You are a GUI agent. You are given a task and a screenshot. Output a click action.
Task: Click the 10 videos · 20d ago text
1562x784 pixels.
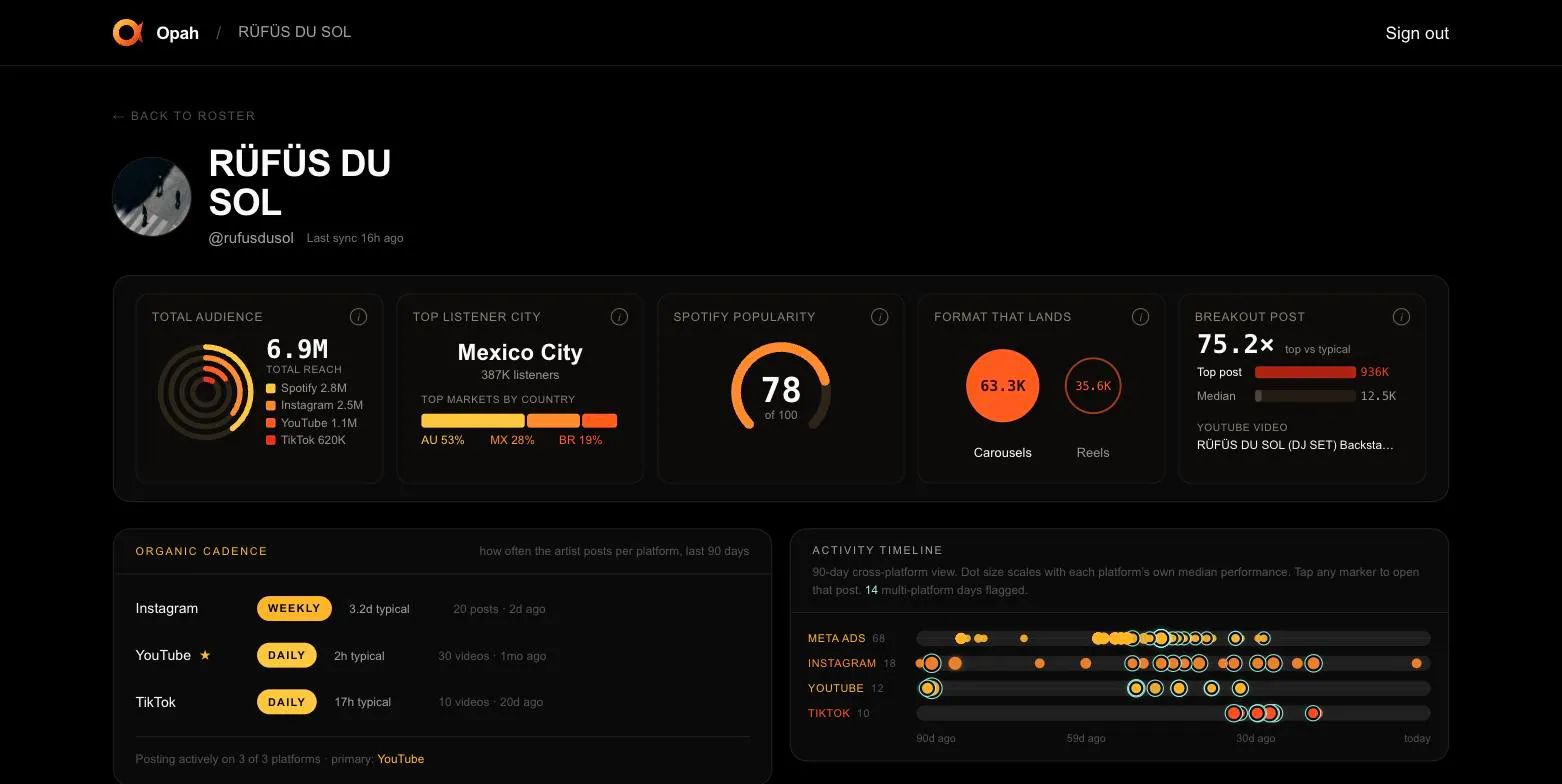pyautogui.click(x=491, y=702)
